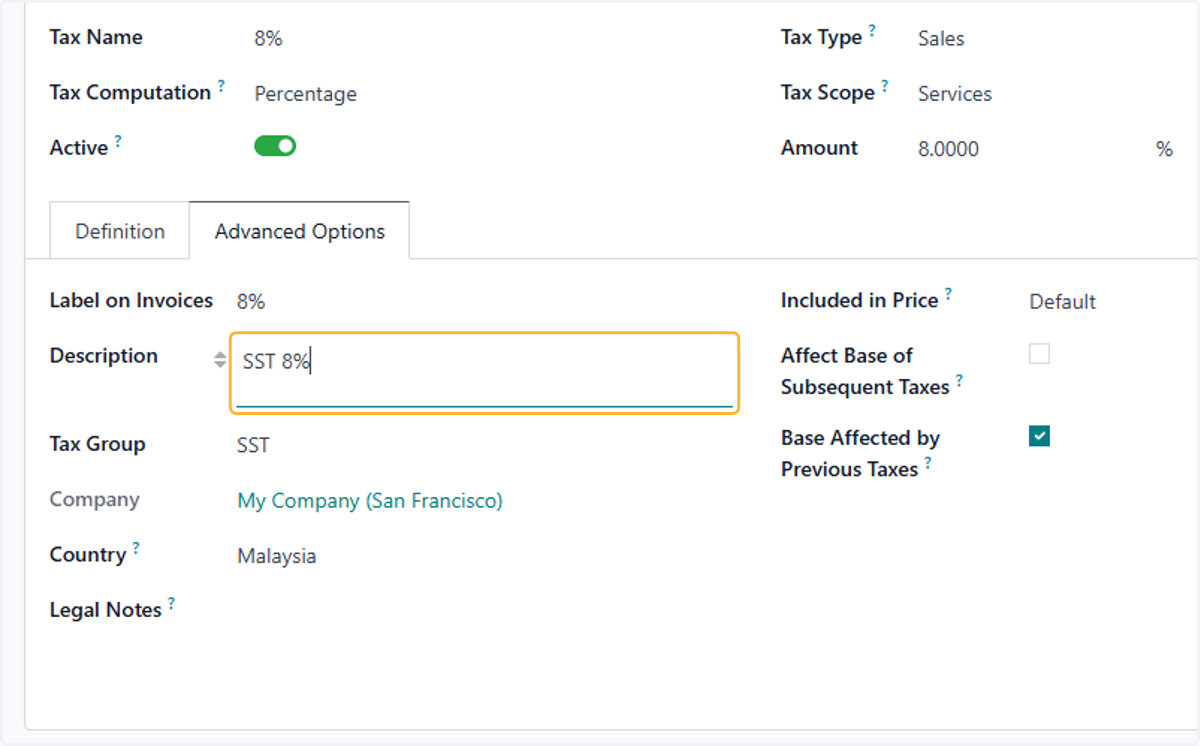
Task: Open the help tooltip beside Tax Type
Action: [x=872, y=31]
